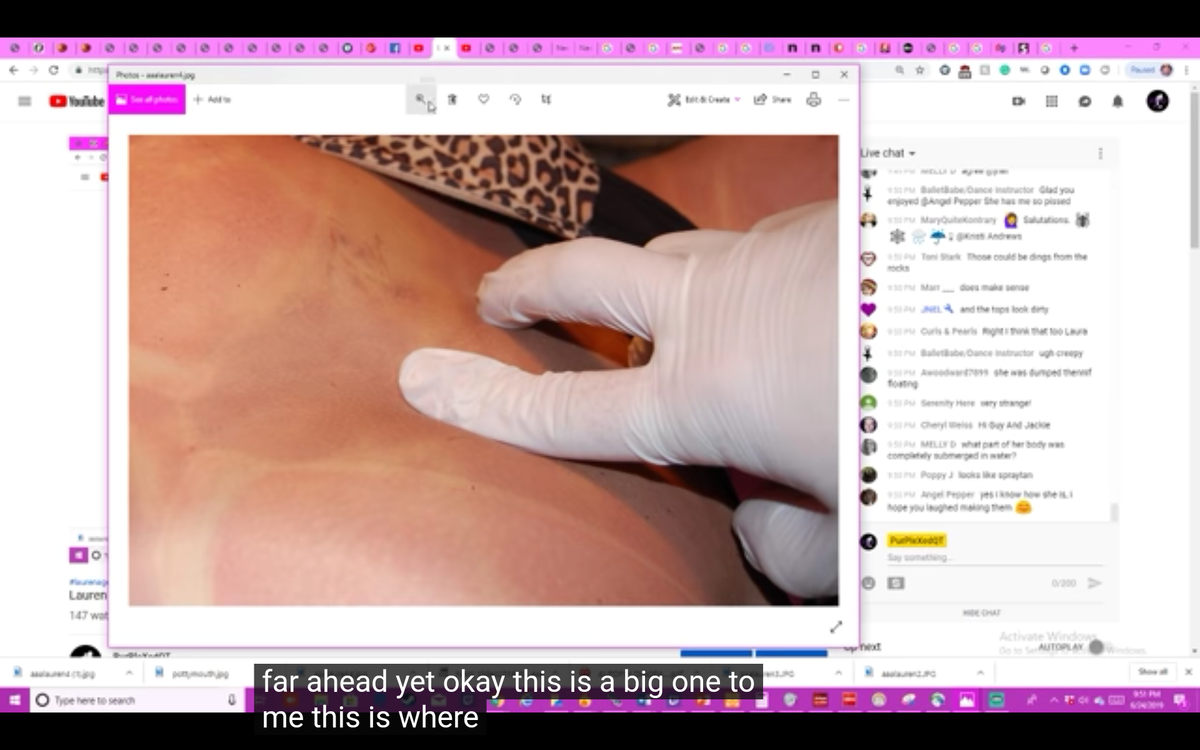Rotate the photo using the rotate icon
Image resolution: width=1200 pixels, height=750 pixels.
pos(515,99)
